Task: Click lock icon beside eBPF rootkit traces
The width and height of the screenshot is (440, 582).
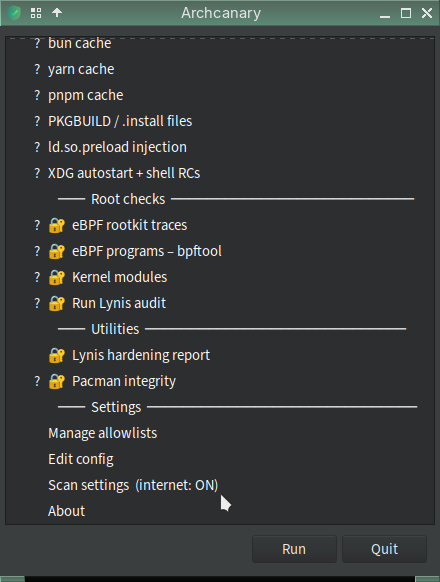Action: point(57,225)
